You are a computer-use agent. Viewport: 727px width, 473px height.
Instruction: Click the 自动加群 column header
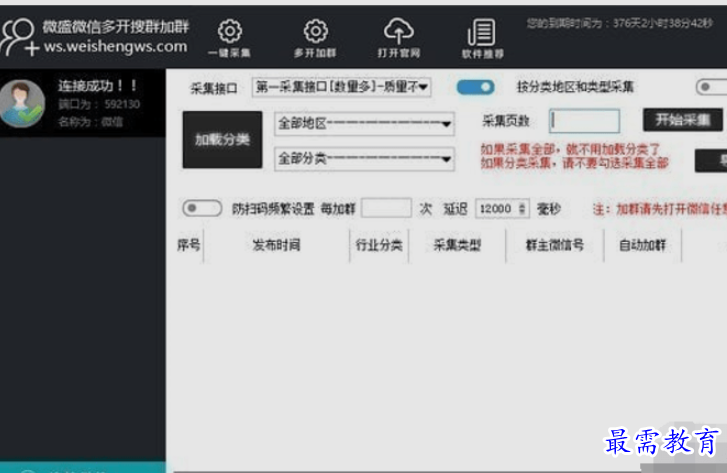click(x=643, y=245)
